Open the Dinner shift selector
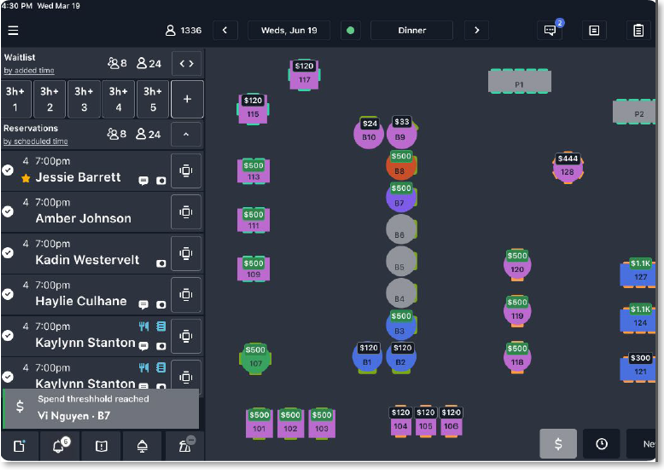 411,30
